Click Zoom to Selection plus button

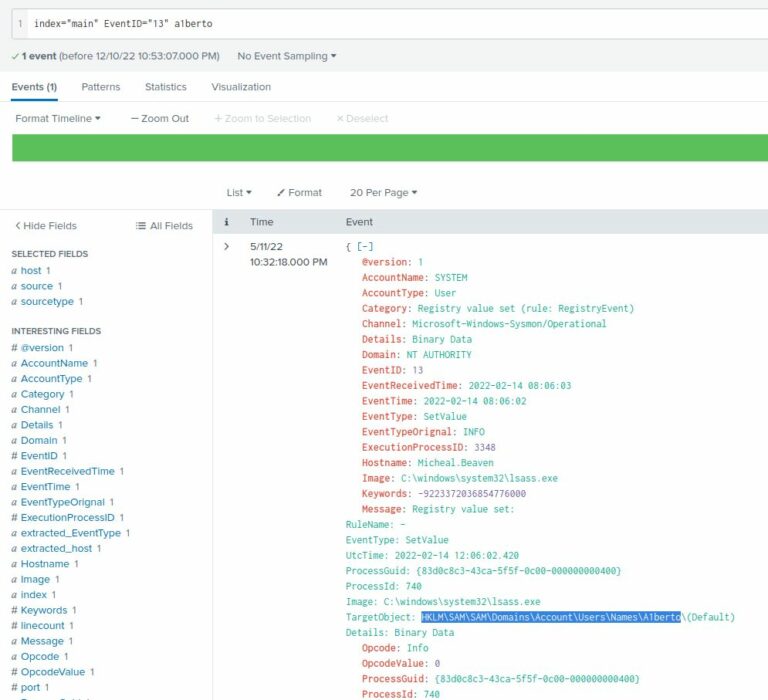262,118
